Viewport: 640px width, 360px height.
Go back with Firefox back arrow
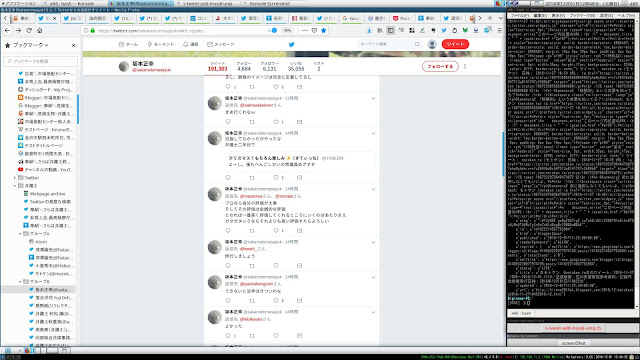7,31
